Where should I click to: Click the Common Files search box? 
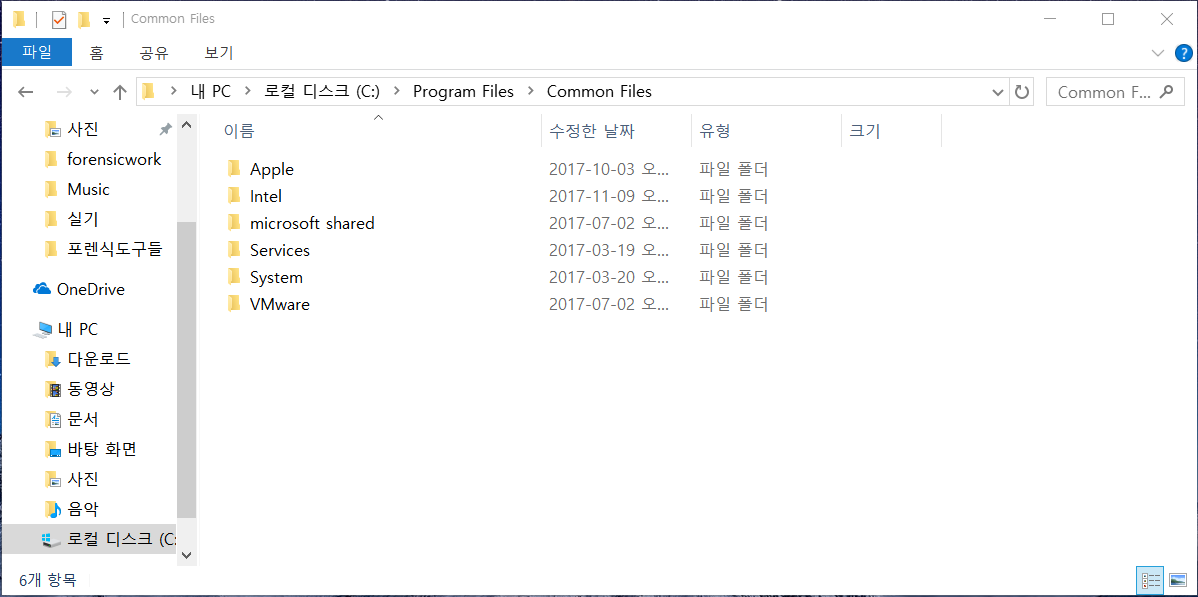(1114, 92)
